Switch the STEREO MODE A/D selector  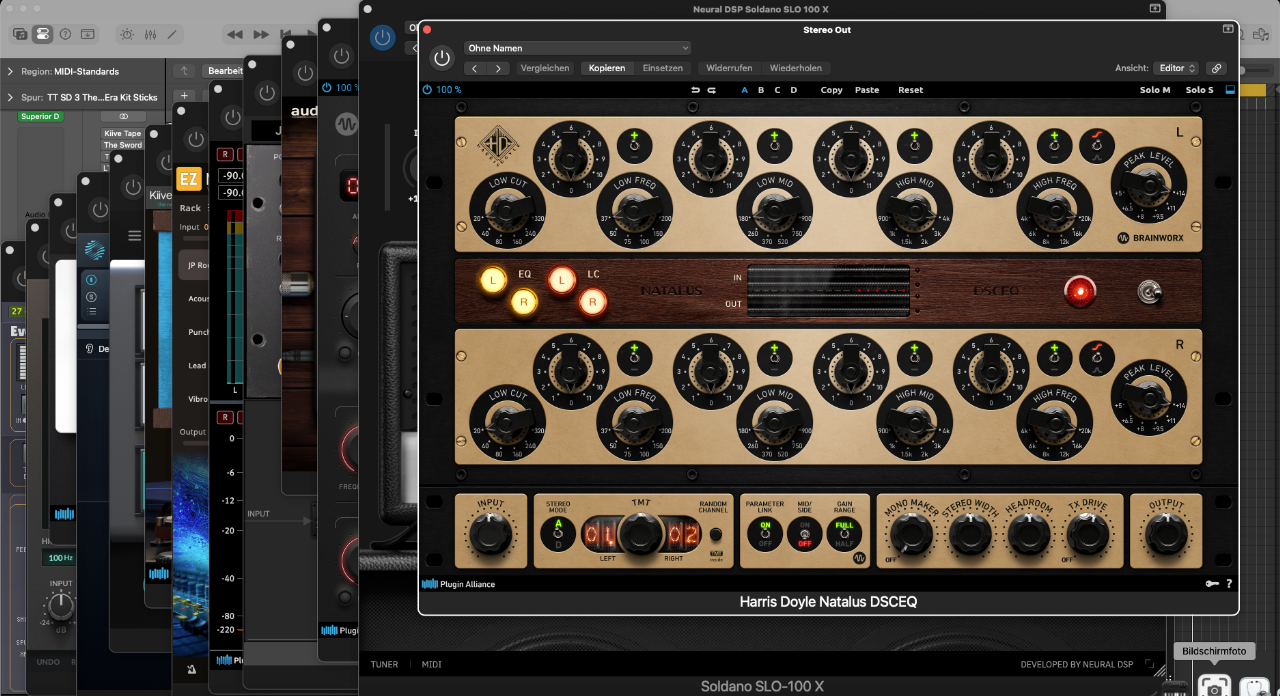(558, 534)
